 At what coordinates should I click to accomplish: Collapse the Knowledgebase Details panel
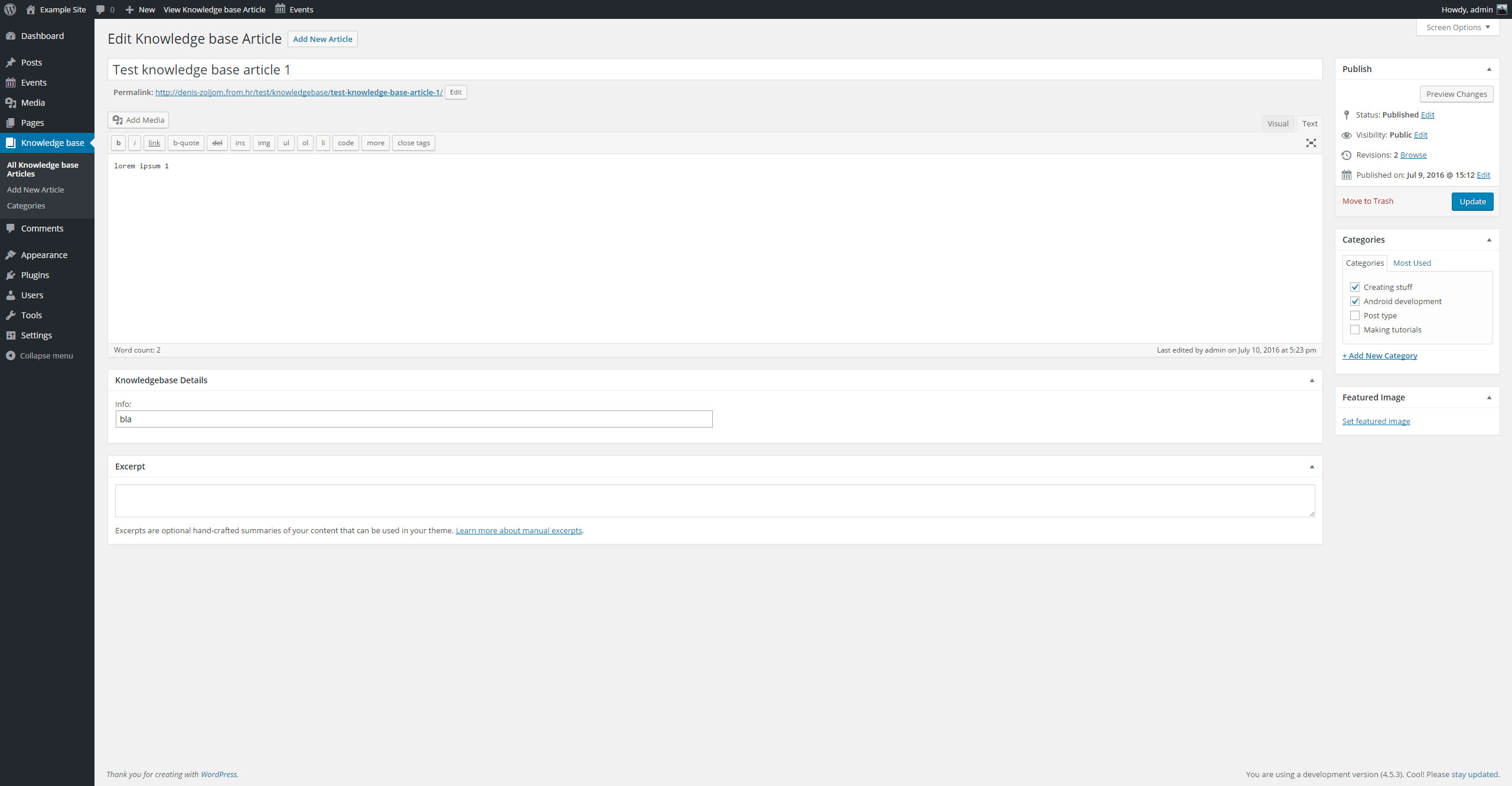[1312, 380]
